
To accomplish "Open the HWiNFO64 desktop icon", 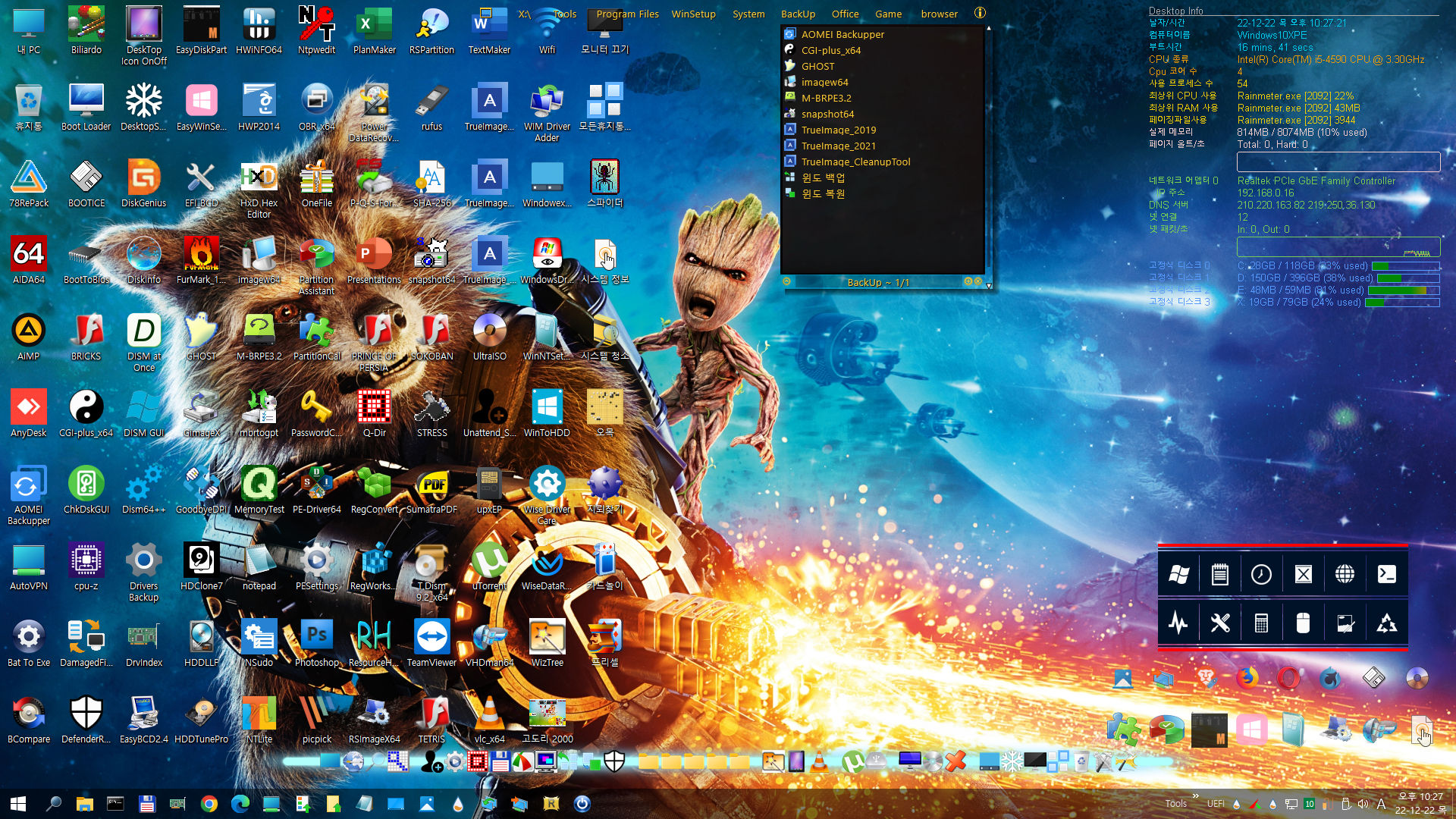I will coord(259,30).
